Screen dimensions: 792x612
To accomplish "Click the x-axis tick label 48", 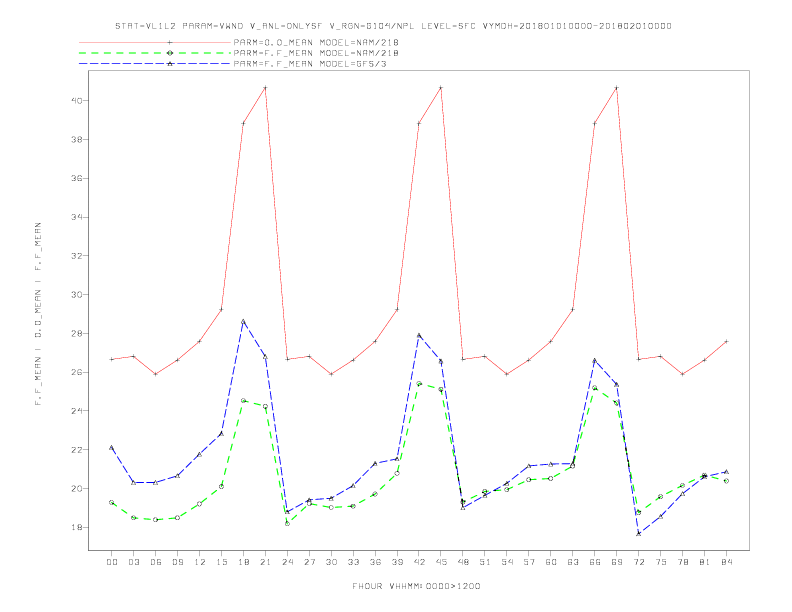I will pos(463,562).
